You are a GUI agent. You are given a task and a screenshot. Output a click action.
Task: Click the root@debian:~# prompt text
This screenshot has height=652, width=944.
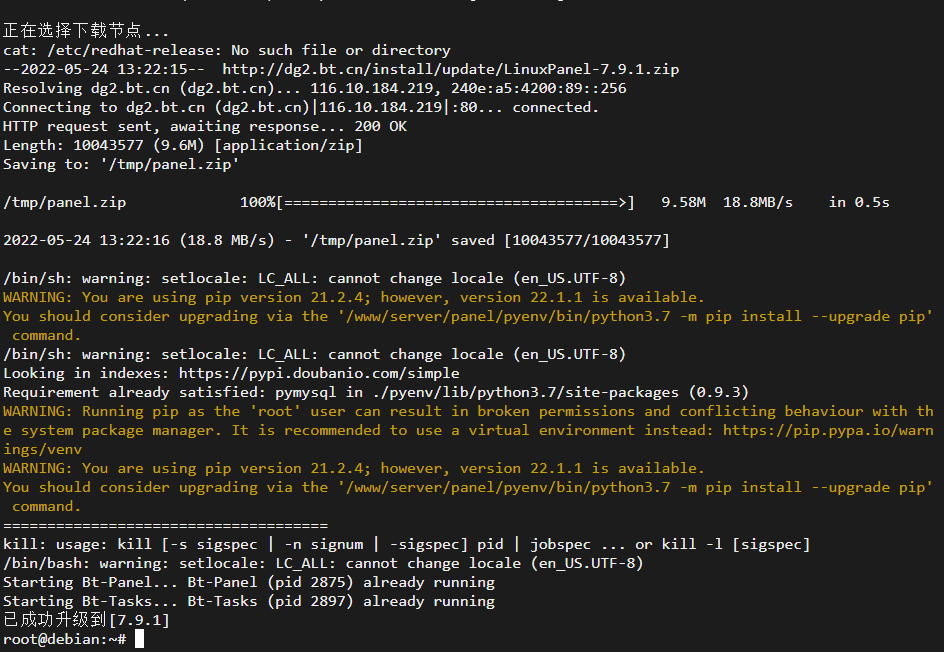tap(64, 639)
